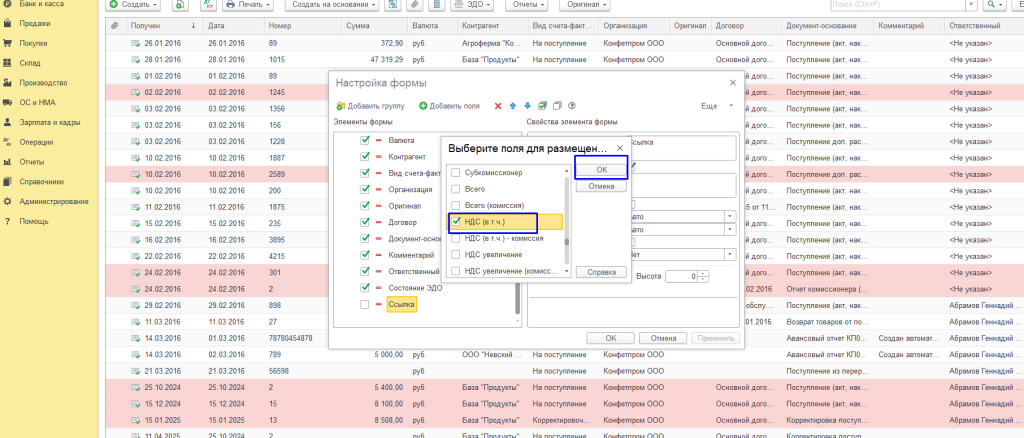The height and width of the screenshot is (438, 1024).
Task: Uncheck the НДС (в т.ч.) checkbox
Action: pyautogui.click(x=456, y=222)
